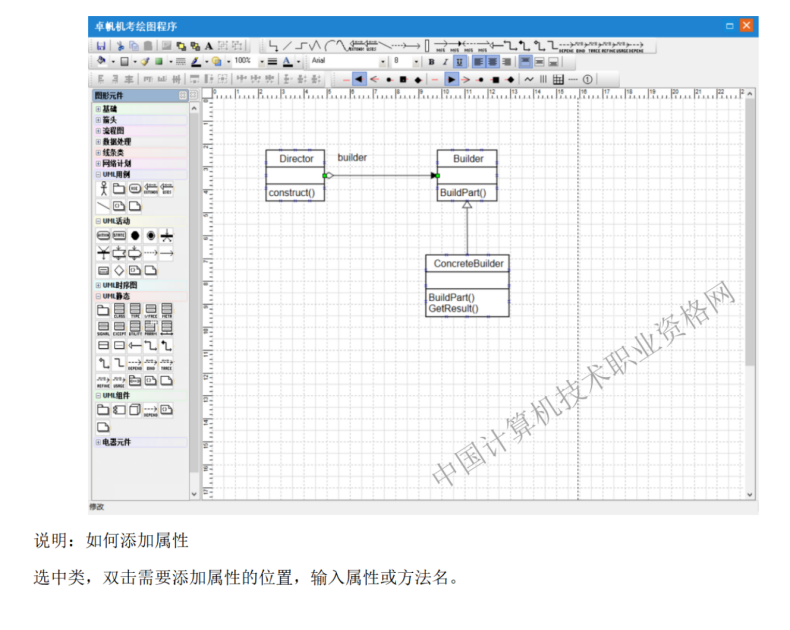This screenshot has height=630, width=790.
Task: Select the zigzag polyline tool
Action: [315, 46]
